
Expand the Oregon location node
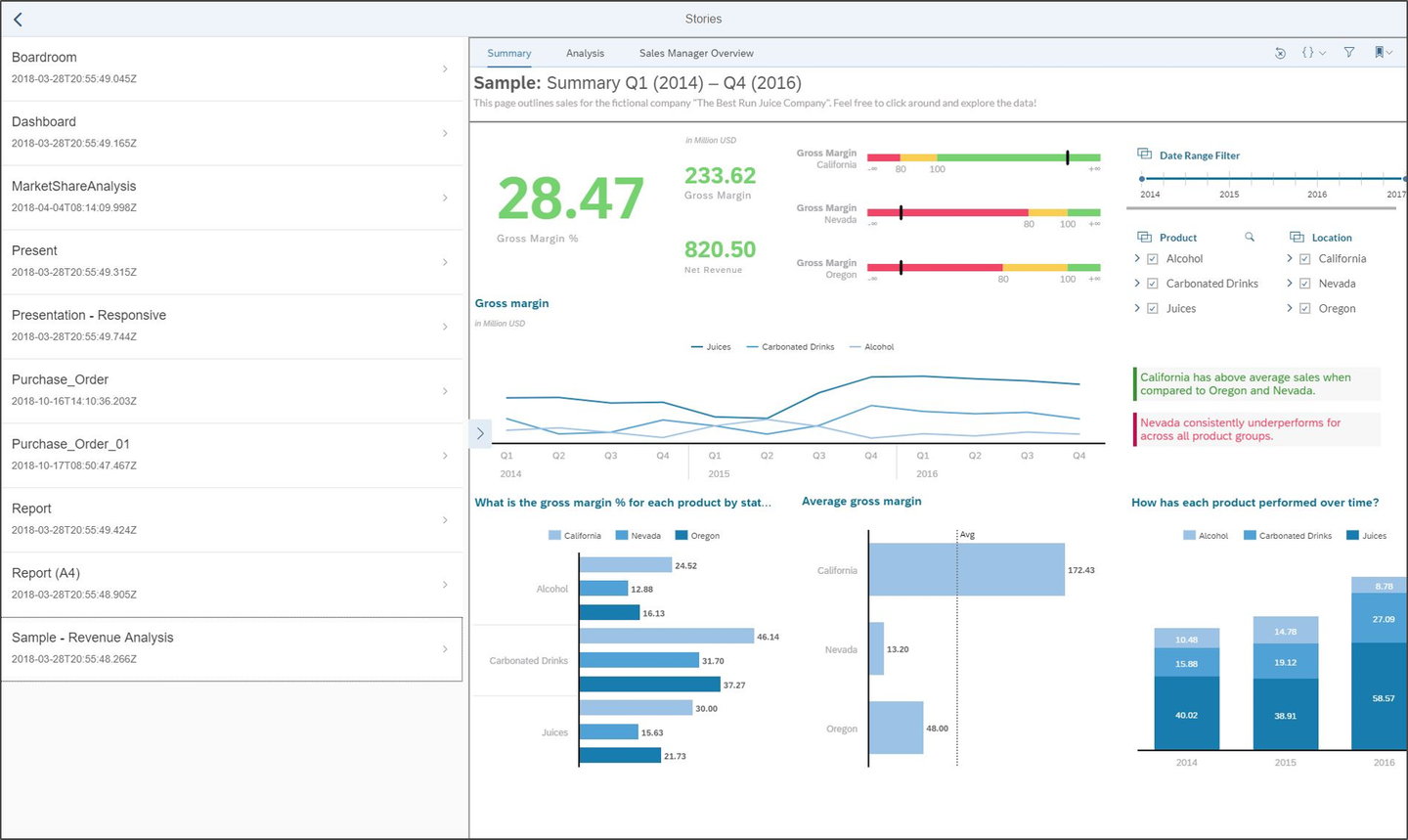1290,307
